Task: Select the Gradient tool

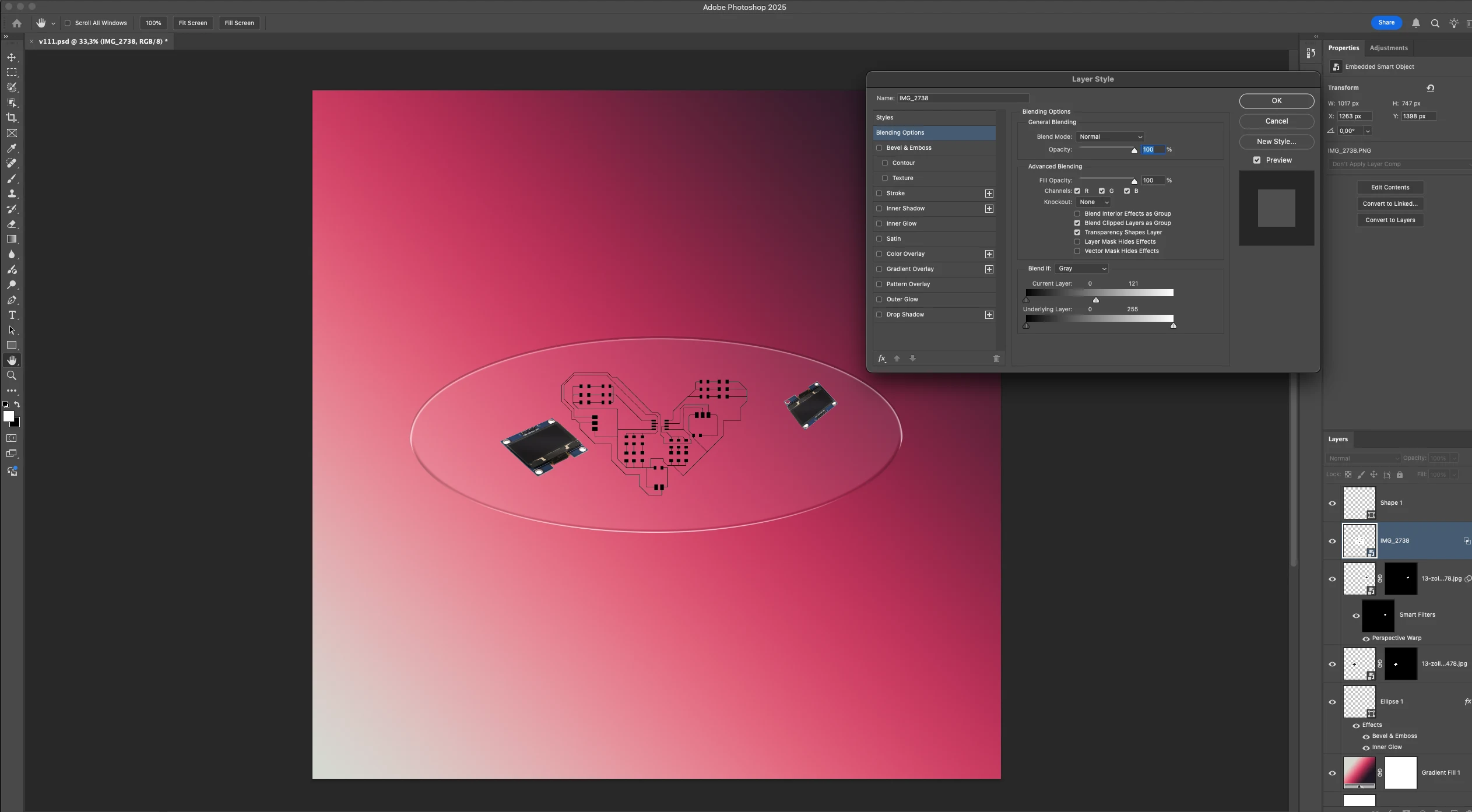Action: point(12,239)
